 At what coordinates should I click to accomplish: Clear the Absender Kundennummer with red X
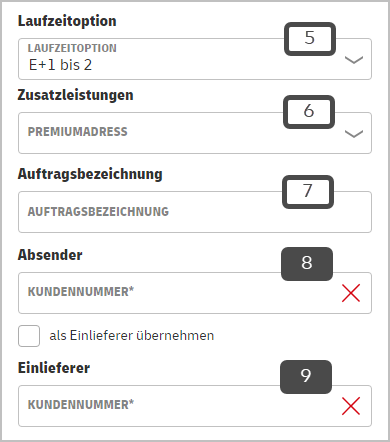point(351,293)
